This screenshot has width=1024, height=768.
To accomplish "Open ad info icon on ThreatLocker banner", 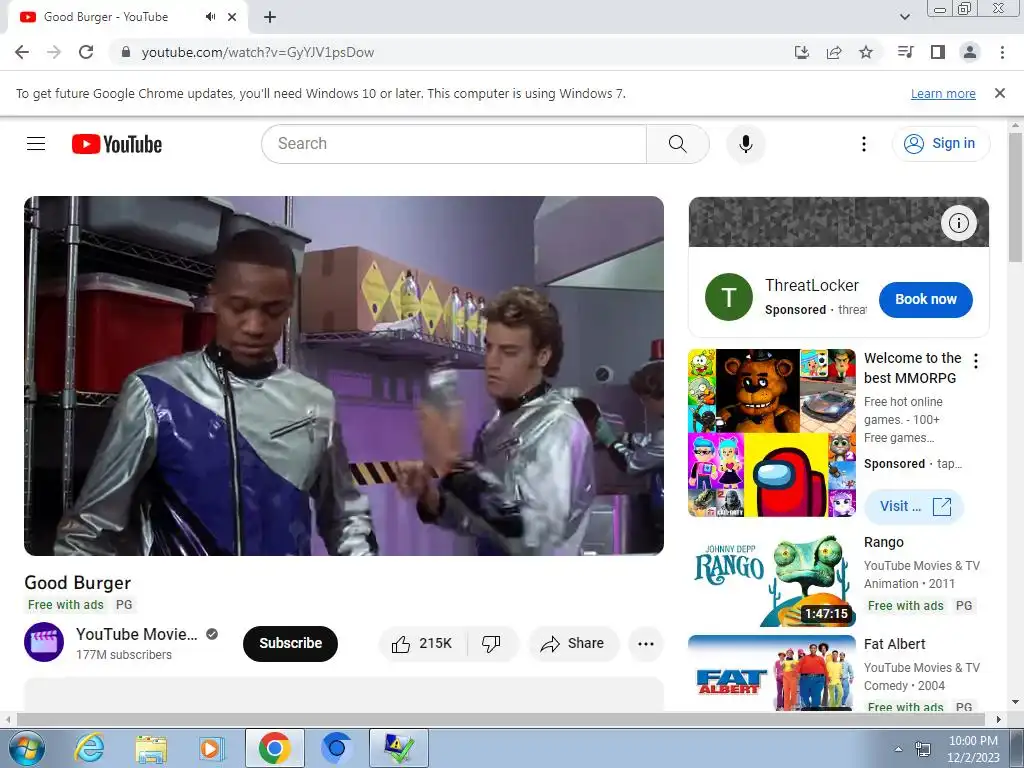I will (958, 223).
